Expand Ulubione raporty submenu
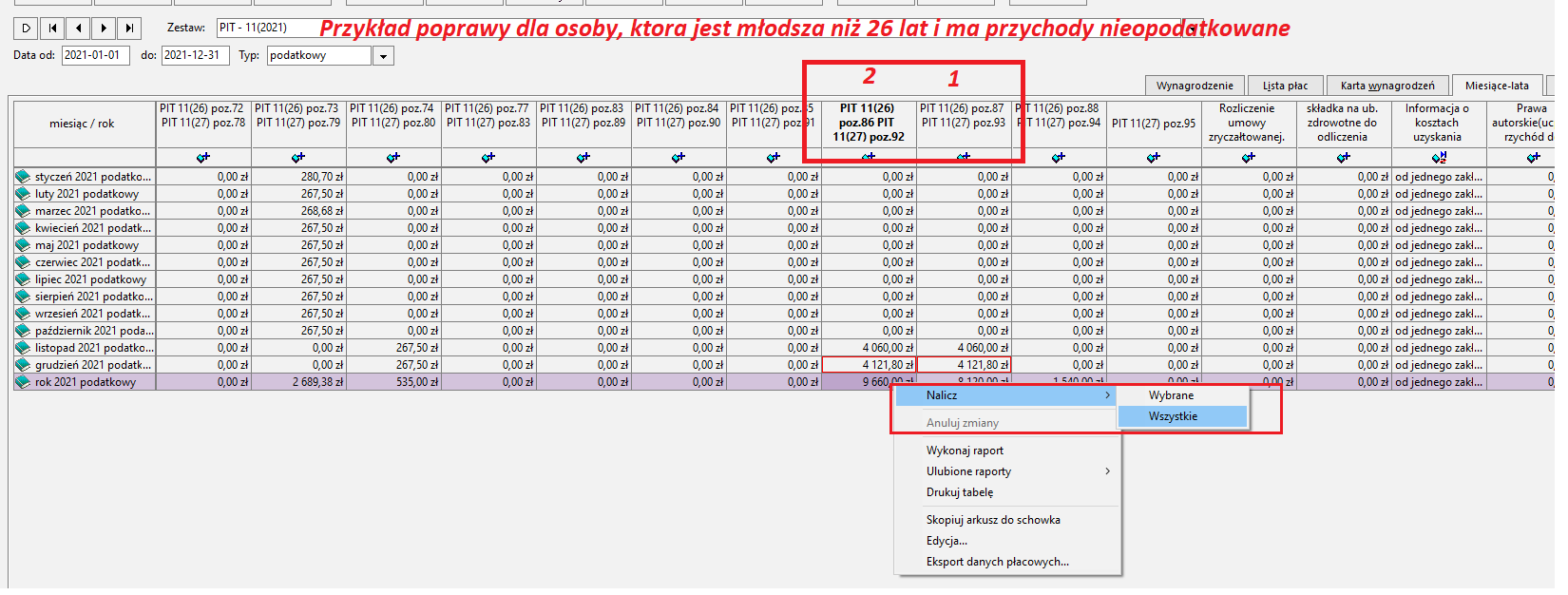 coord(1107,471)
